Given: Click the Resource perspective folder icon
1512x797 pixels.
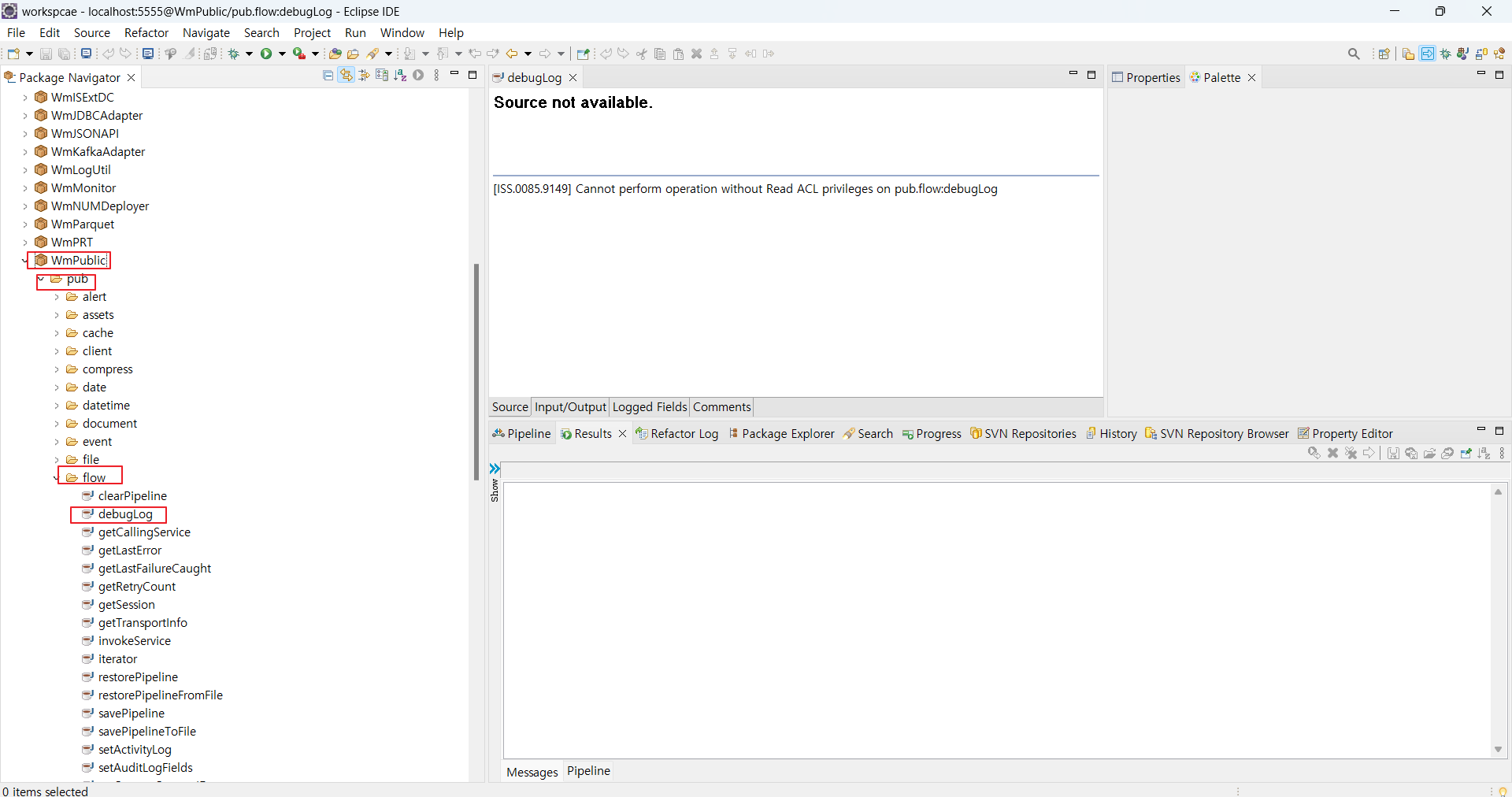Looking at the screenshot, I should (1408, 54).
